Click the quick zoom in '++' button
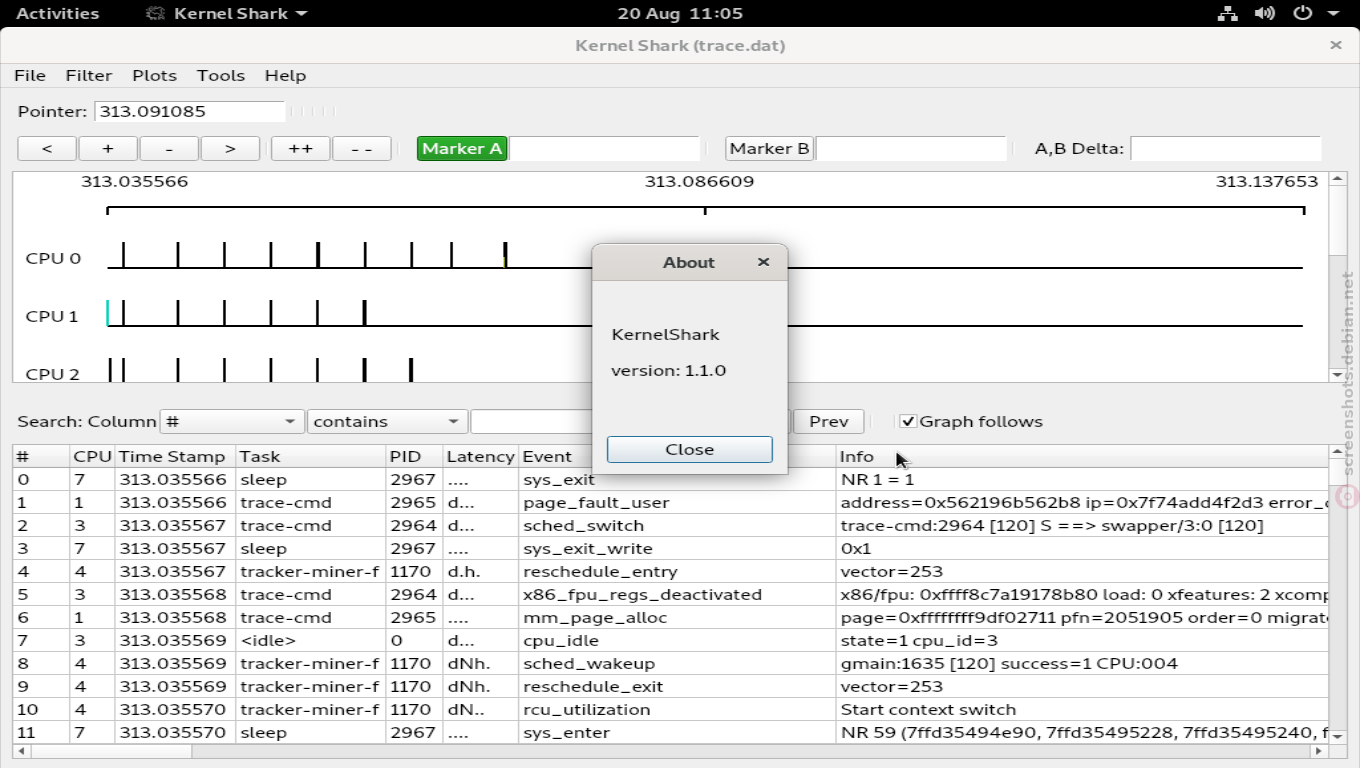1360x768 pixels. (300, 148)
